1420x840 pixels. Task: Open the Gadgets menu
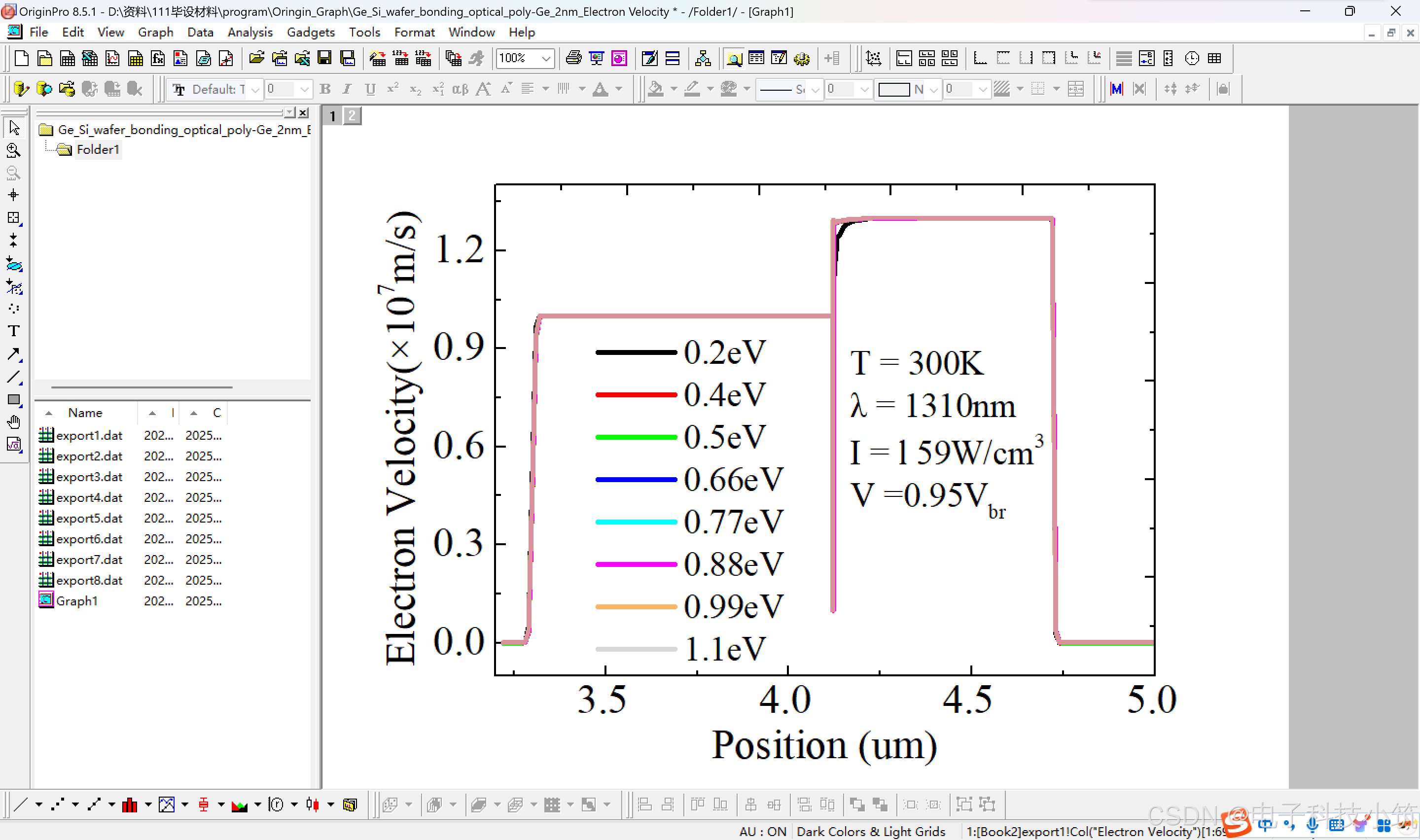click(x=310, y=32)
